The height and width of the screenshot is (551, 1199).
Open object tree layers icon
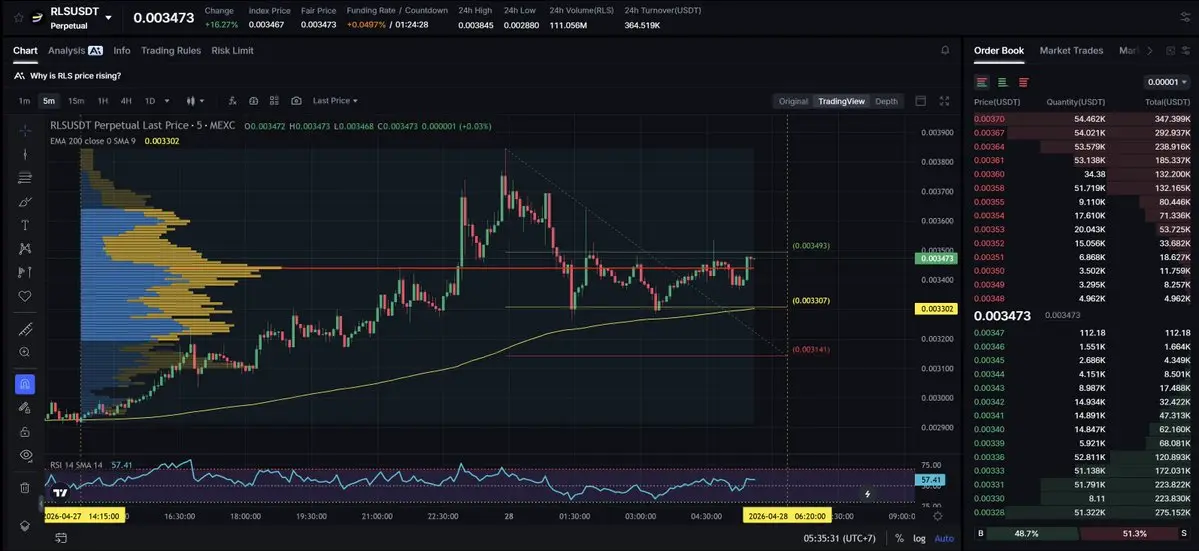click(25, 526)
